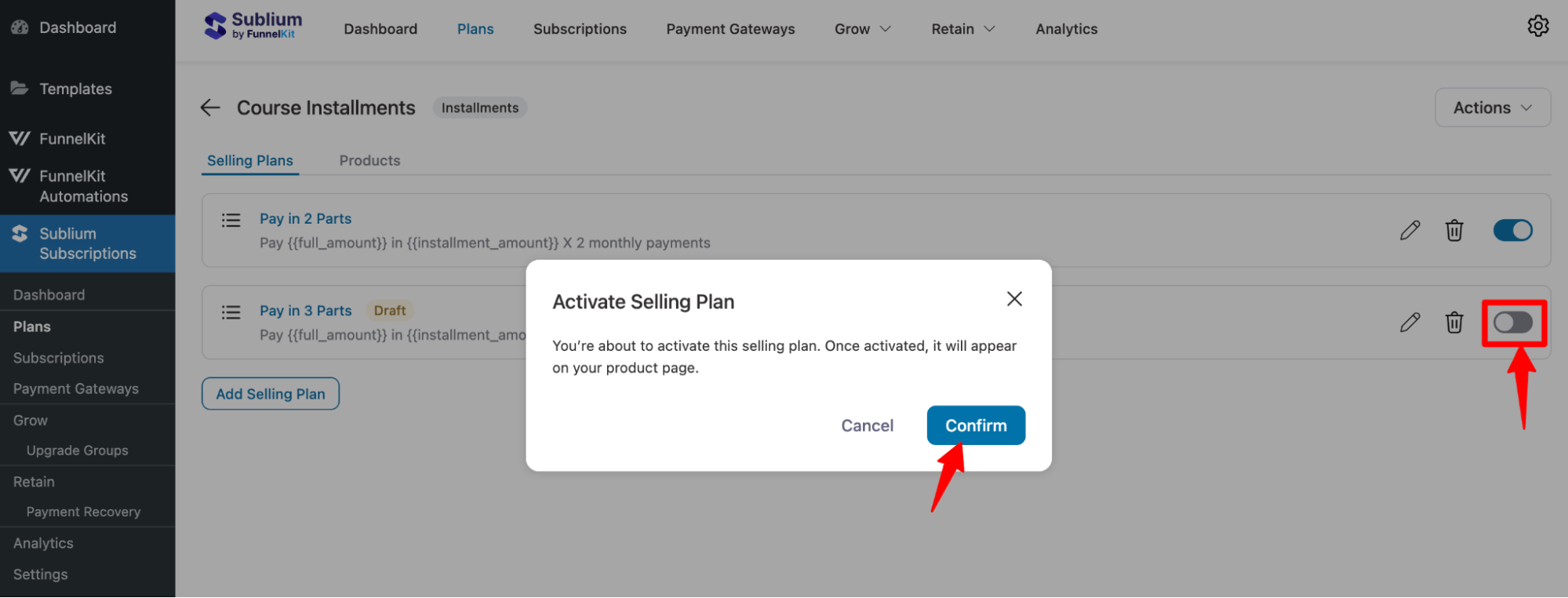Confirm activating the selling plan
The height and width of the screenshot is (598, 1568).
pos(976,425)
